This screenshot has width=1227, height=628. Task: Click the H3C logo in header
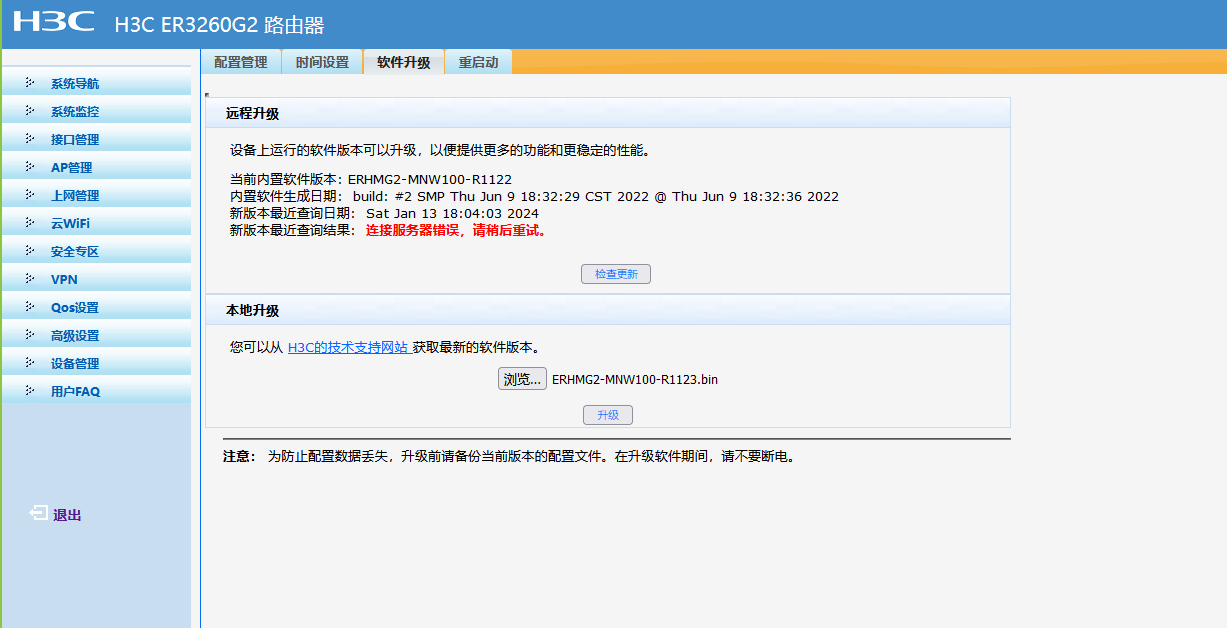pyautogui.click(x=54, y=21)
